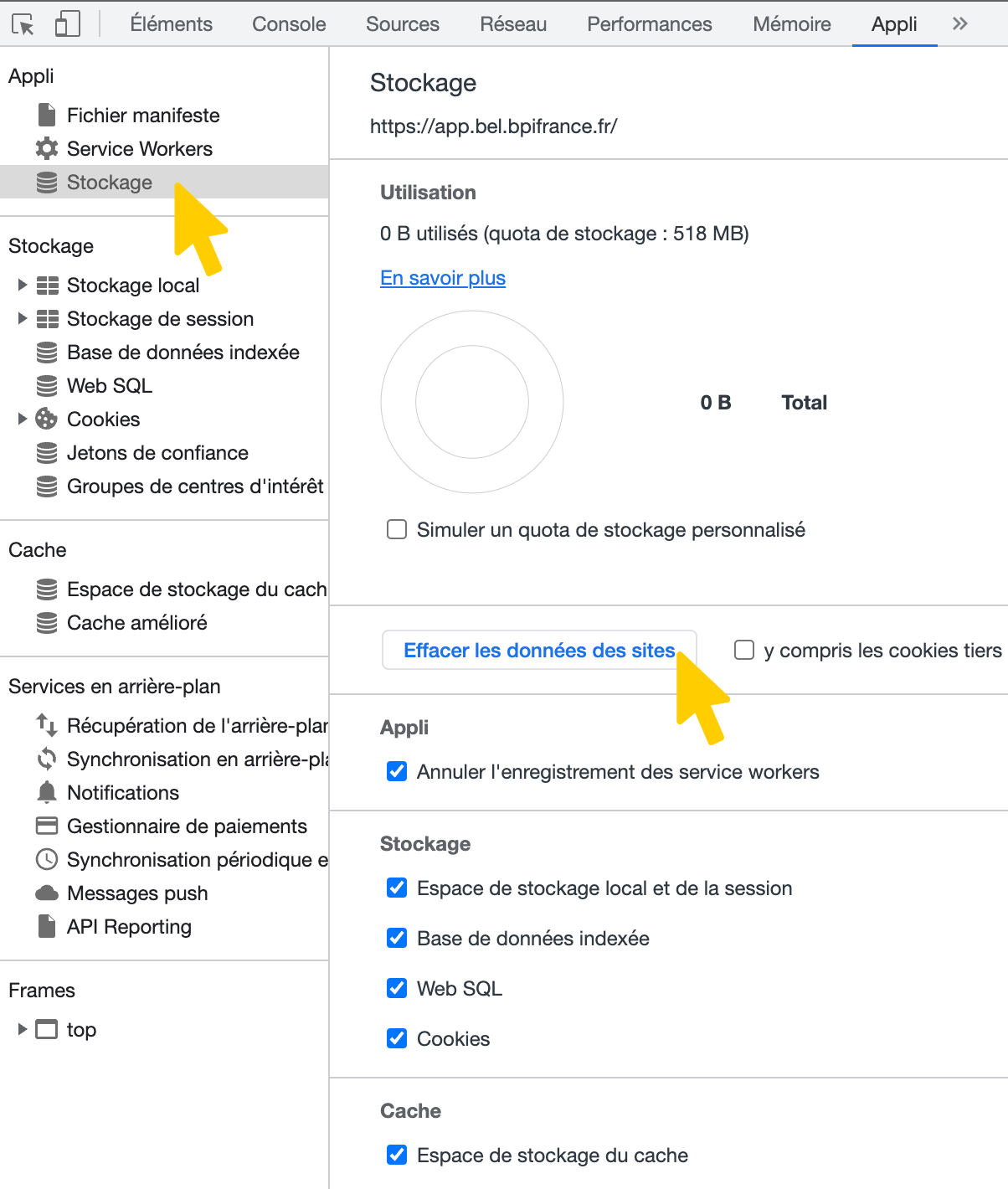The image size is (1008, 1189).
Task: Expand the top frame node
Action: (23, 1029)
